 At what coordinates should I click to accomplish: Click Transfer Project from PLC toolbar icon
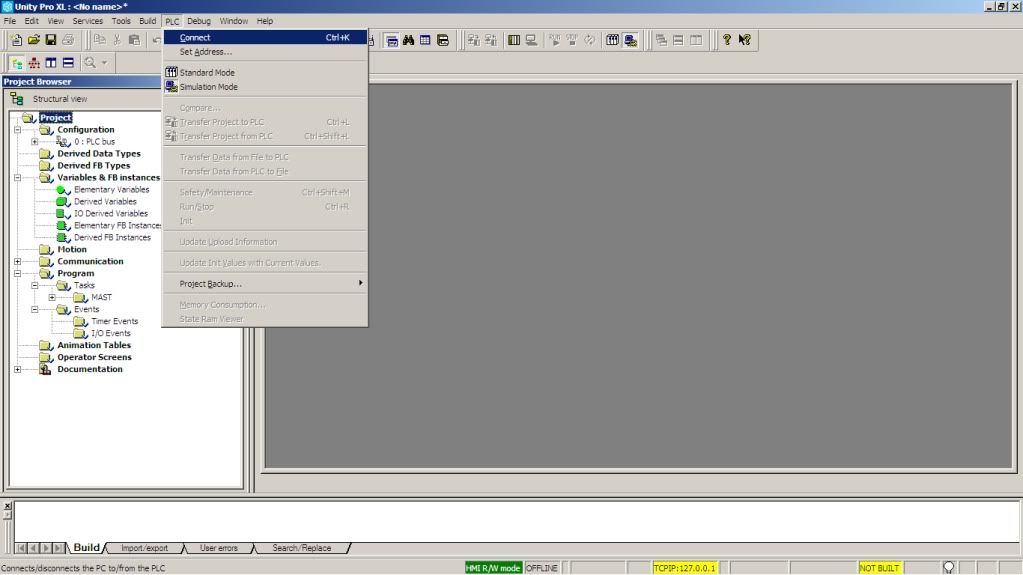click(x=490, y=40)
